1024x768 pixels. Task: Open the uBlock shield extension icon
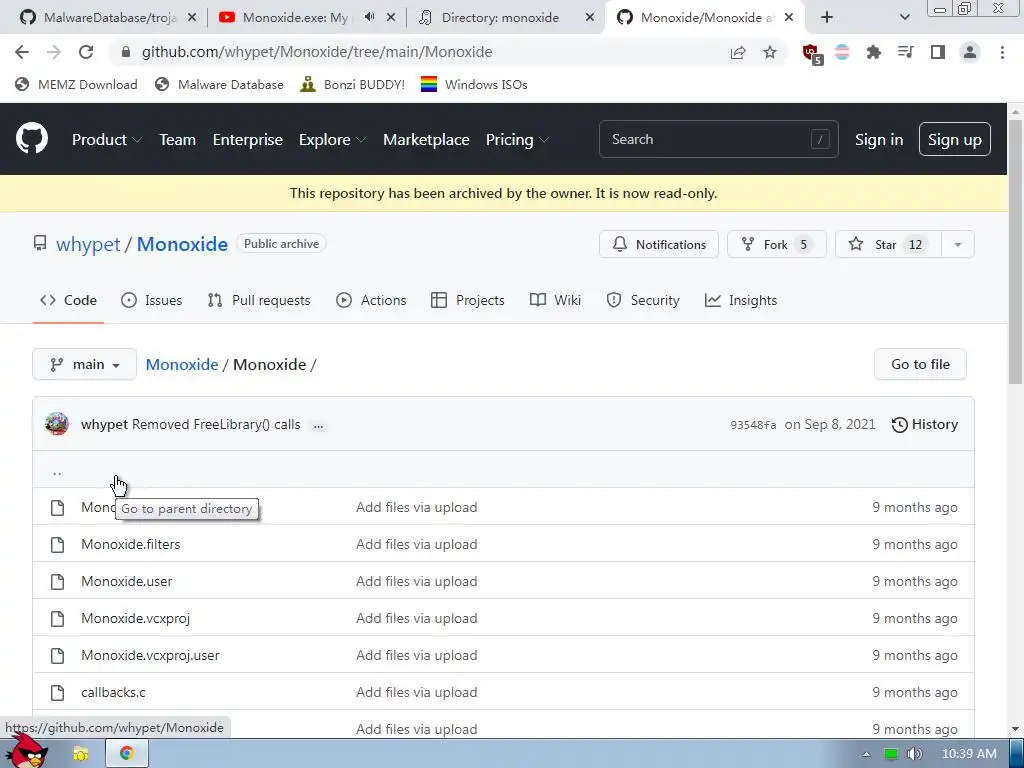point(812,53)
